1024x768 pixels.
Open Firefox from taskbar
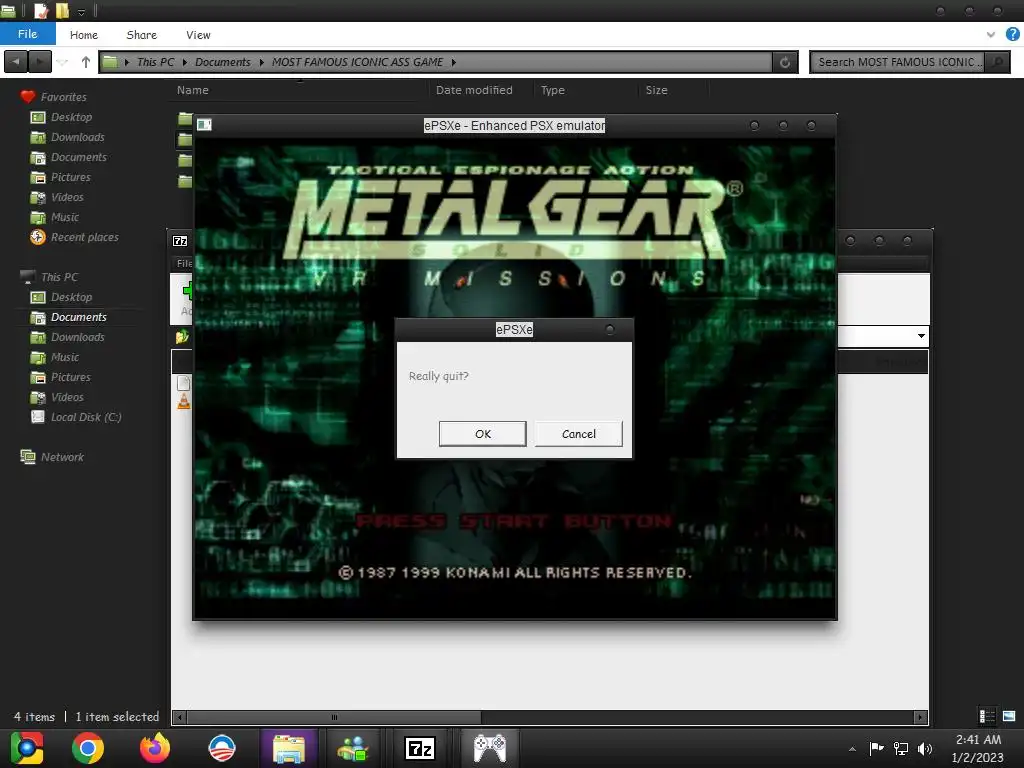click(x=155, y=748)
